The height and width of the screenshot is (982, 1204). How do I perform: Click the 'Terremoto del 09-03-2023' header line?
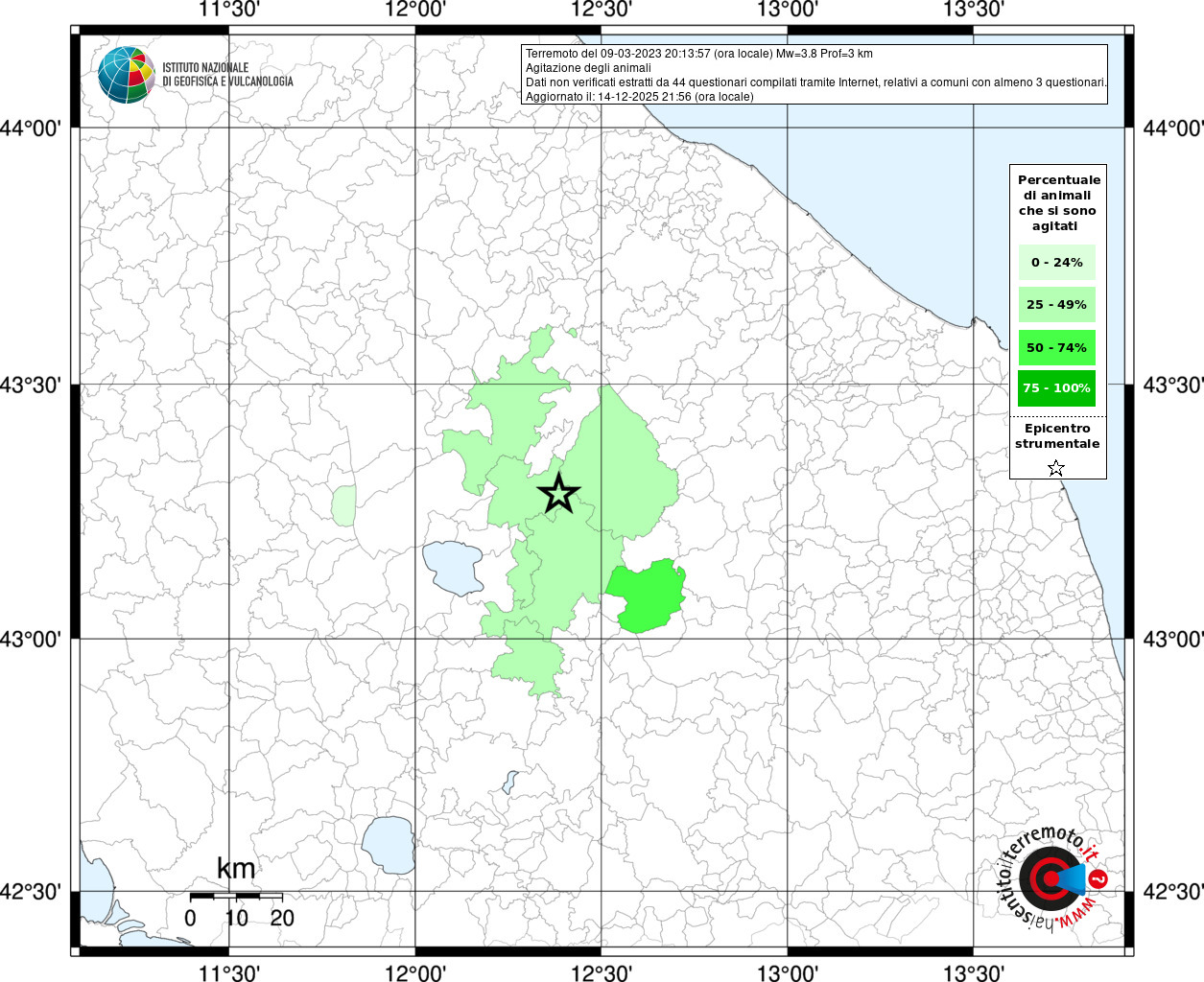[699, 54]
